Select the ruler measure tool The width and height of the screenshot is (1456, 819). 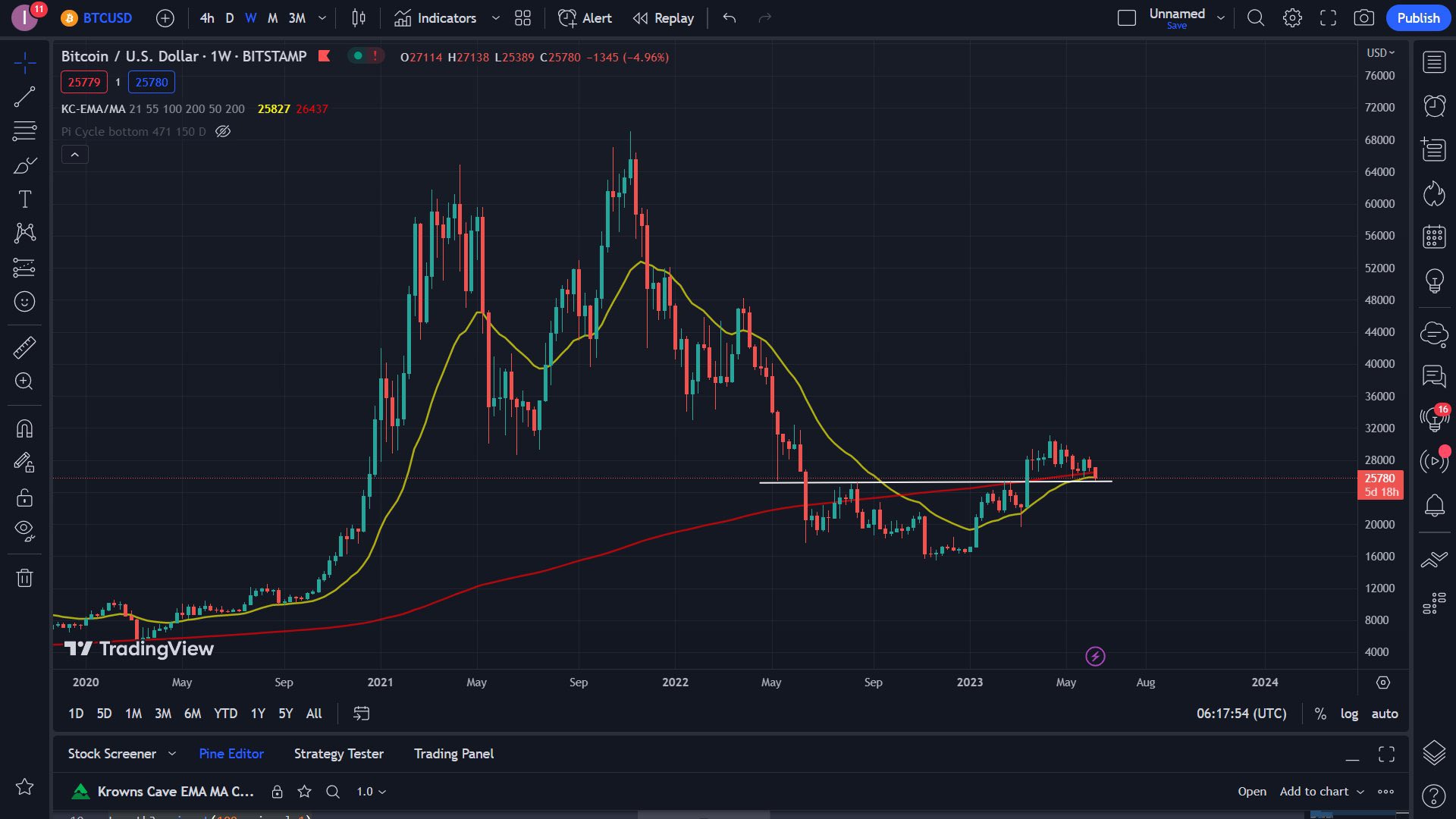pyautogui.click(x=25, y=347)
